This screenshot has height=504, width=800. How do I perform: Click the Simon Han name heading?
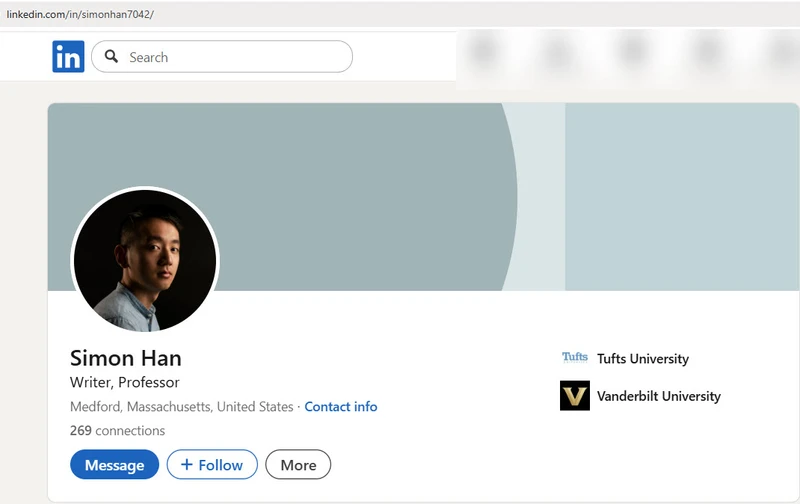126,358
